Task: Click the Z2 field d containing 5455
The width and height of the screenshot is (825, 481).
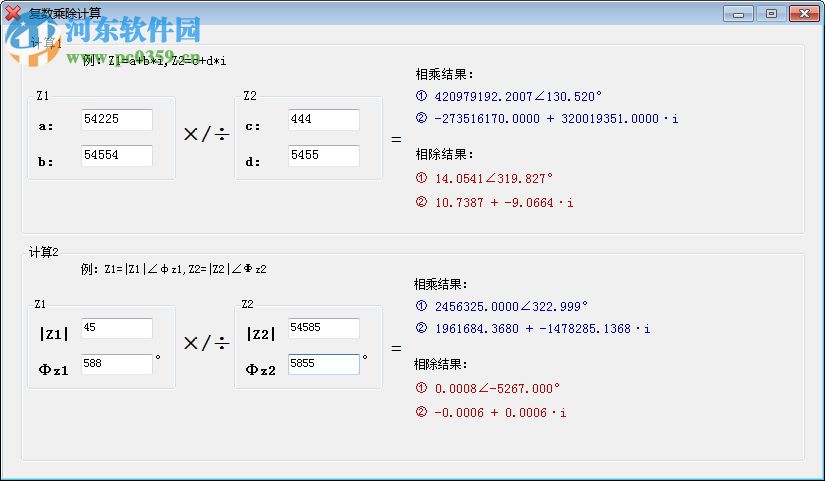Action: [324, 155]
